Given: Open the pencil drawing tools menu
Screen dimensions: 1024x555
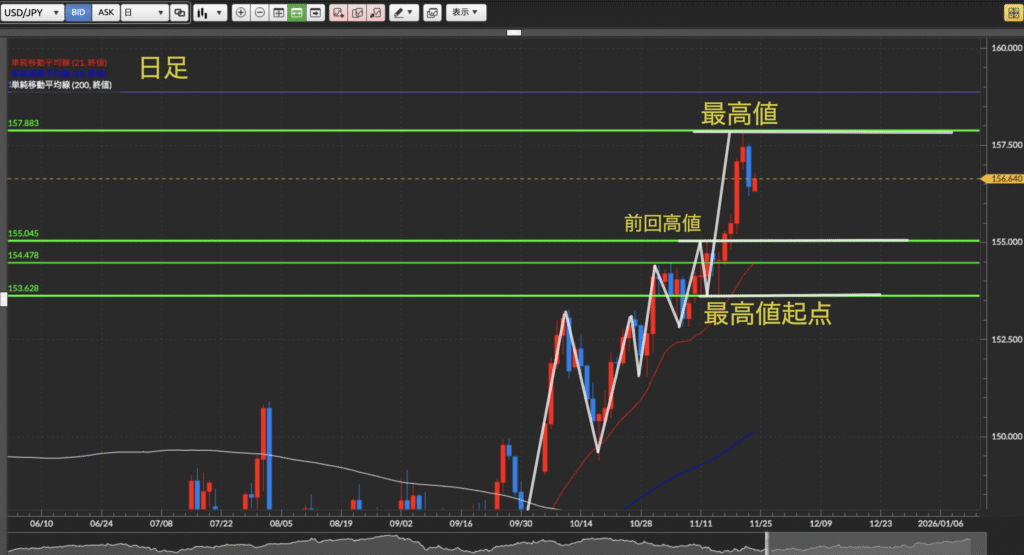Looking at the screenshot, I should pyautogui.click(x=403, y=13).
